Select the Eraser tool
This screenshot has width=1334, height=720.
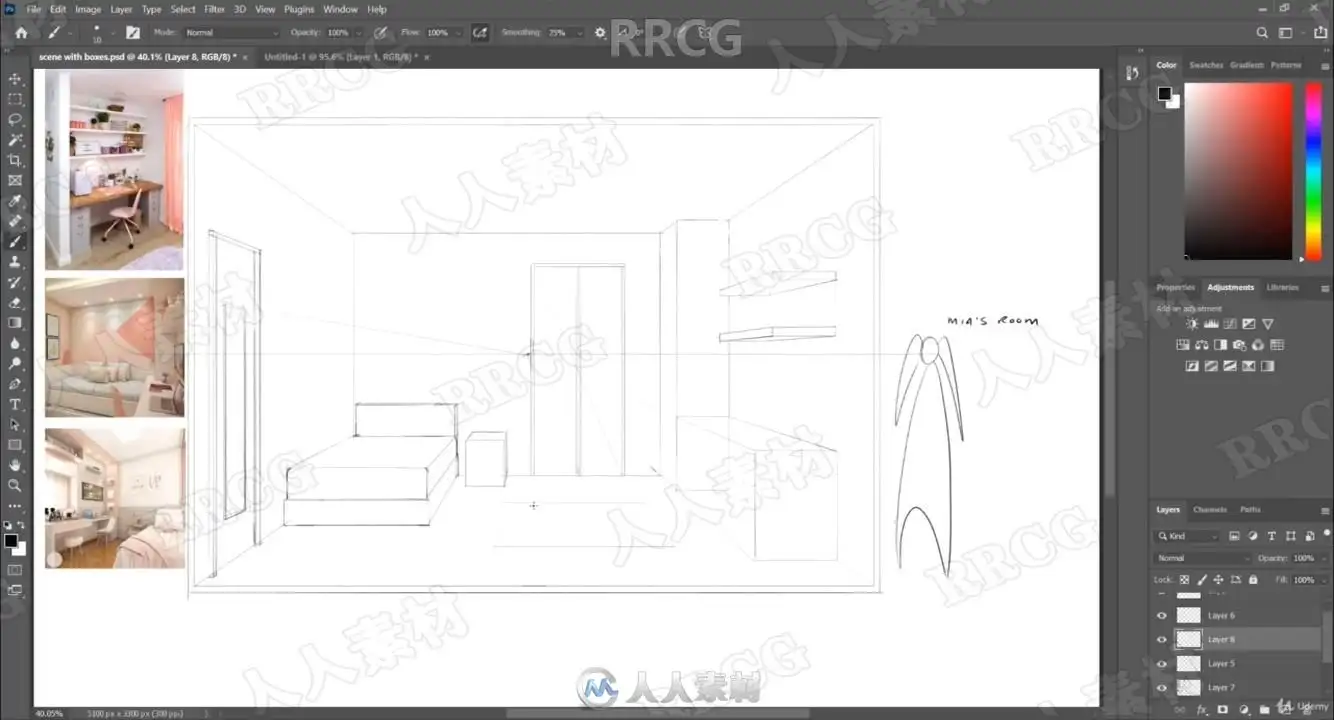(15, 303)
